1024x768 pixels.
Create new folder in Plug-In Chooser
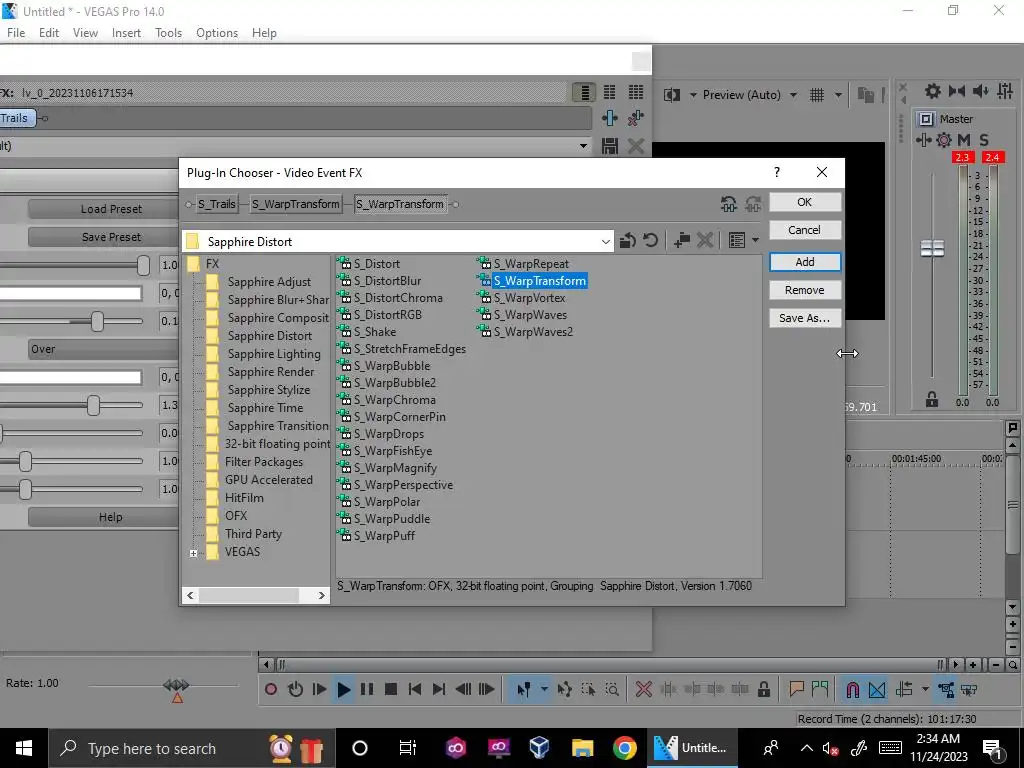pos(682,240)
